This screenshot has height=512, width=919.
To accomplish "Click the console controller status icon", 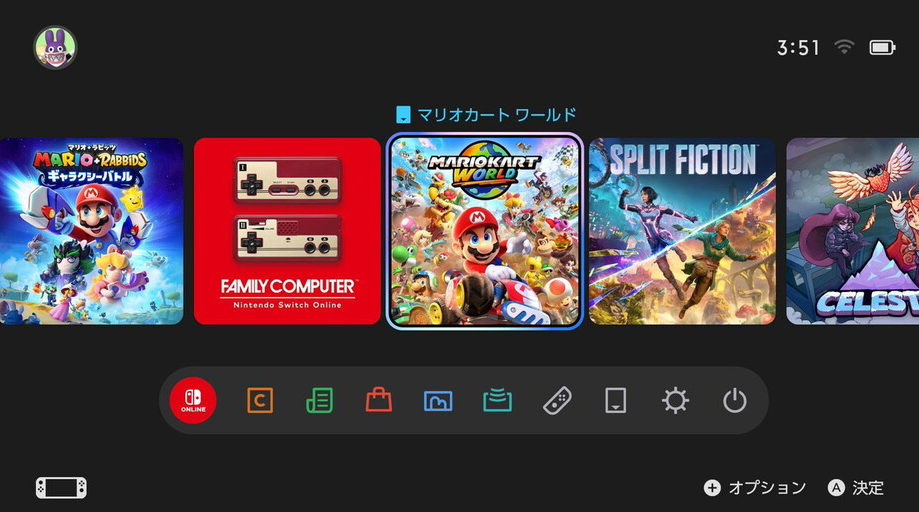I will tap(61, 487).
